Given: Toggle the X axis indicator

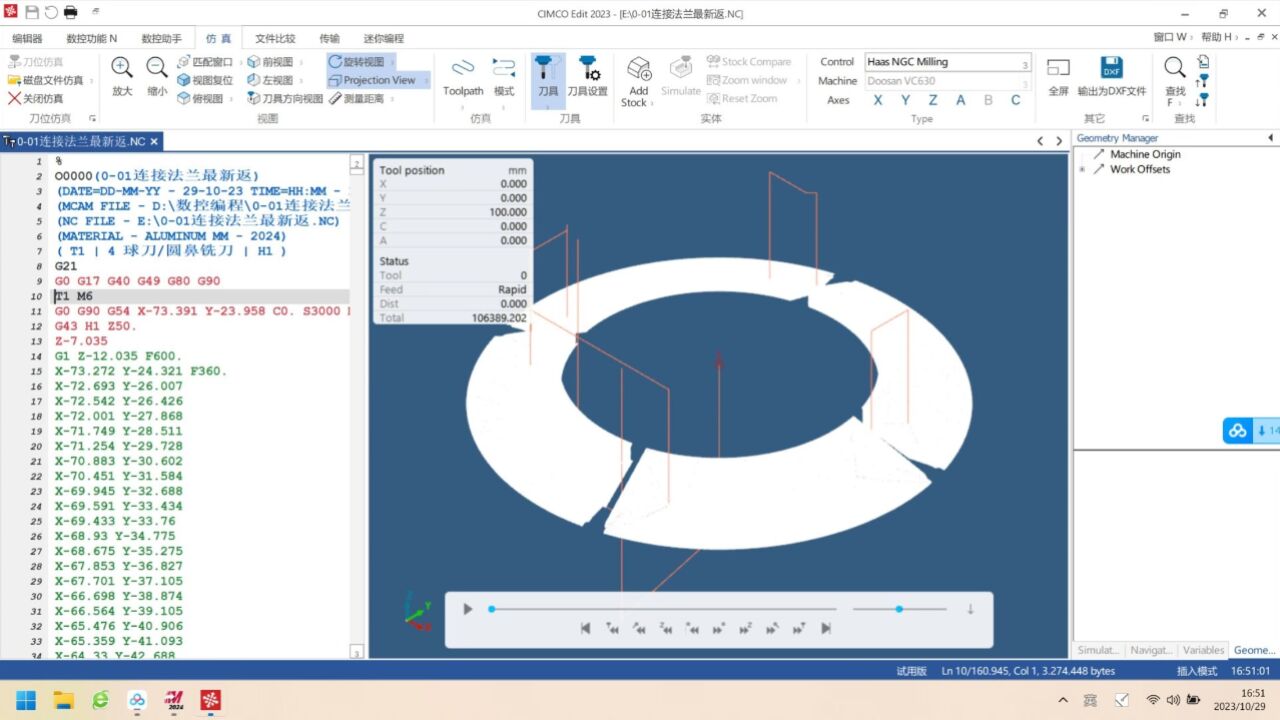Looking at the screenshot, I should point(878,100).
